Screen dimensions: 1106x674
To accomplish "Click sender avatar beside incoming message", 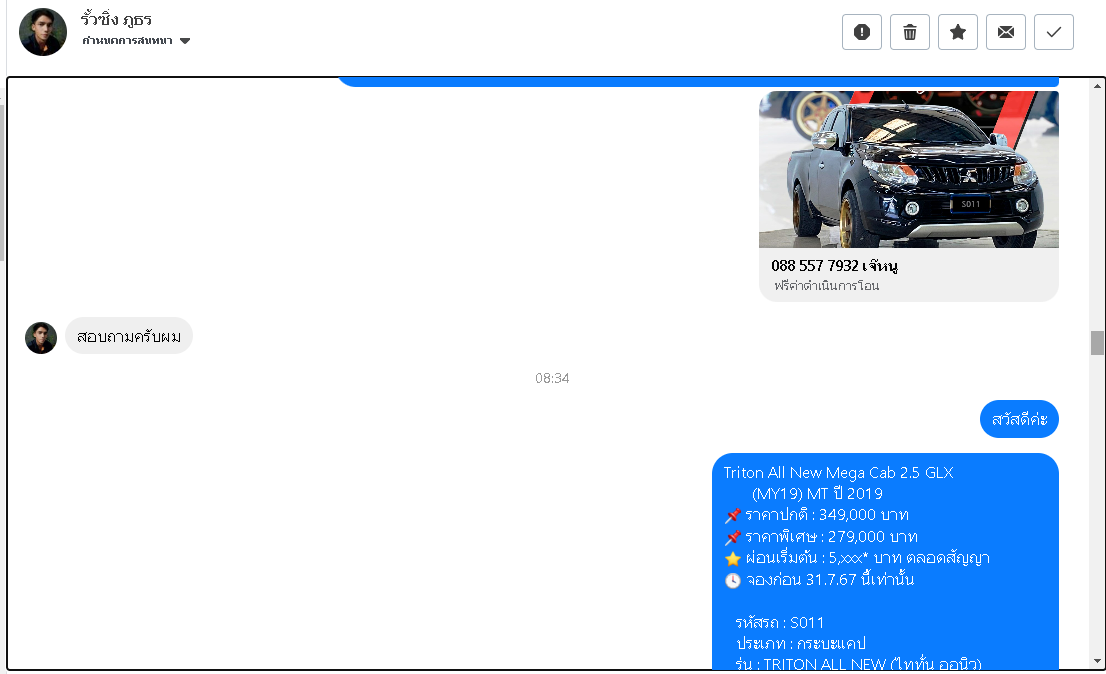I will [41, 338].
